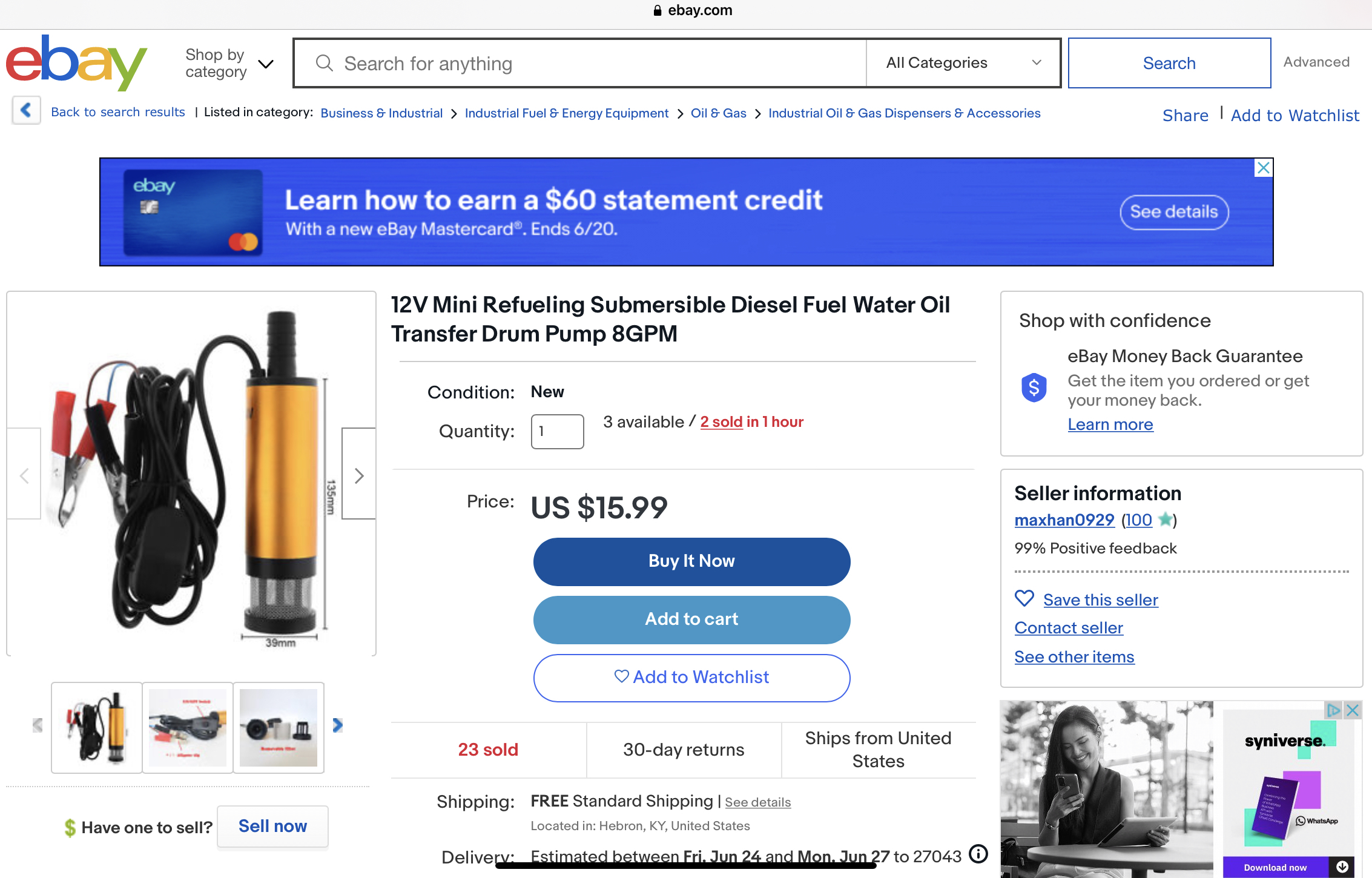
Task: Click the AdChoices icon on Syniverse ad
Action: coord(1334,710)
